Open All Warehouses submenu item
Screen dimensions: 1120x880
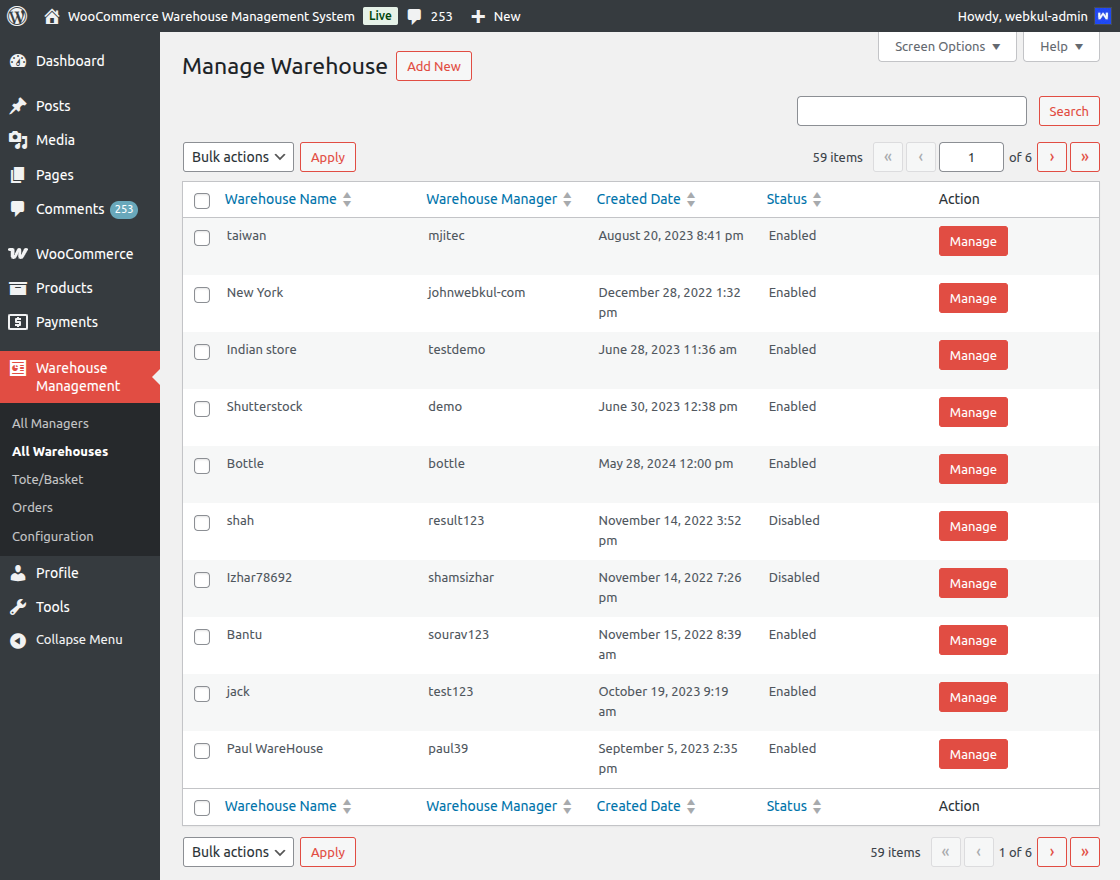[x=60, y=451]
